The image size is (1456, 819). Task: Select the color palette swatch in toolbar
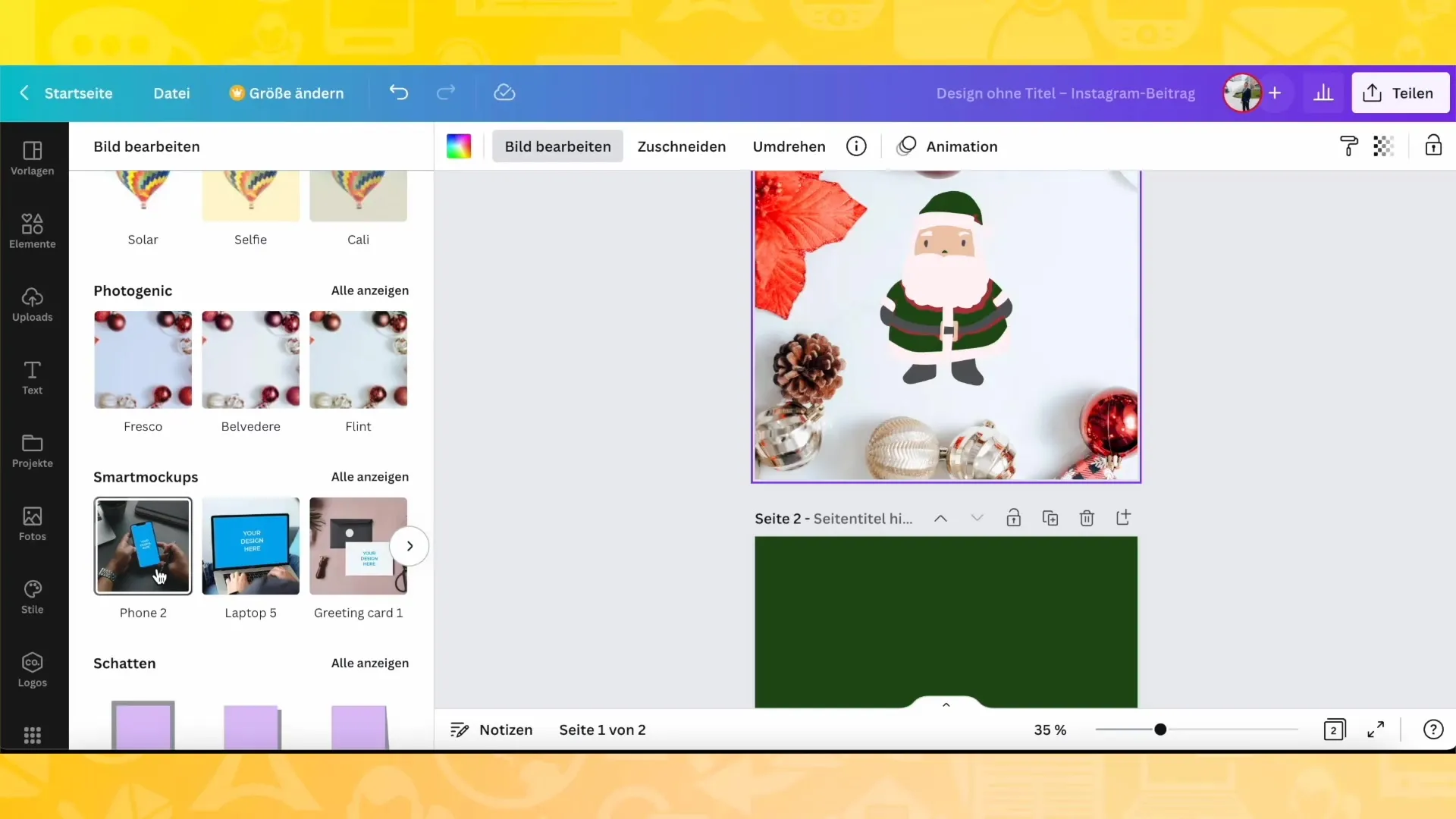point(460,146)
